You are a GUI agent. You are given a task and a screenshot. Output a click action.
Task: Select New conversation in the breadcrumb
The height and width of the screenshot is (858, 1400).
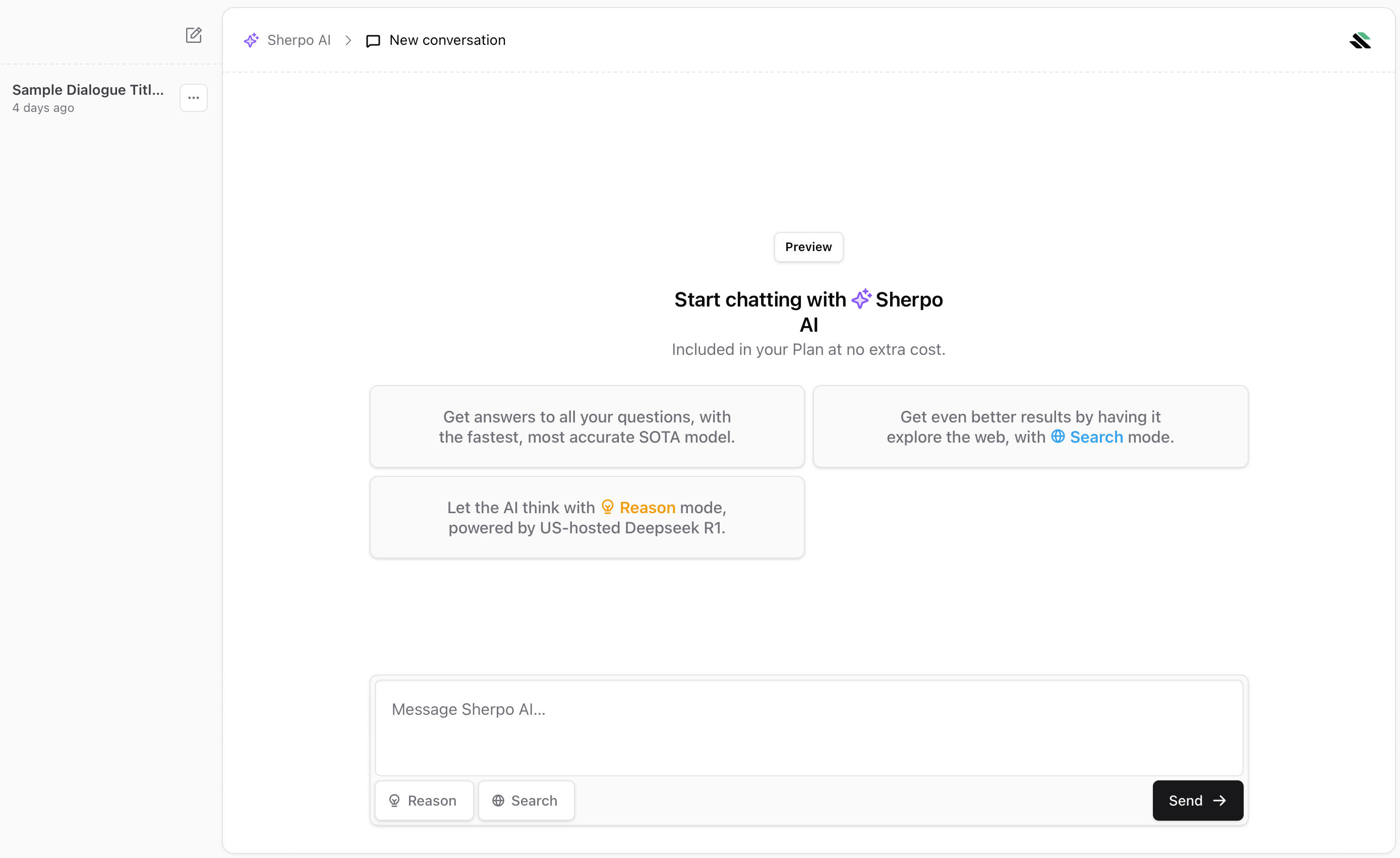(x=447, y=40)
